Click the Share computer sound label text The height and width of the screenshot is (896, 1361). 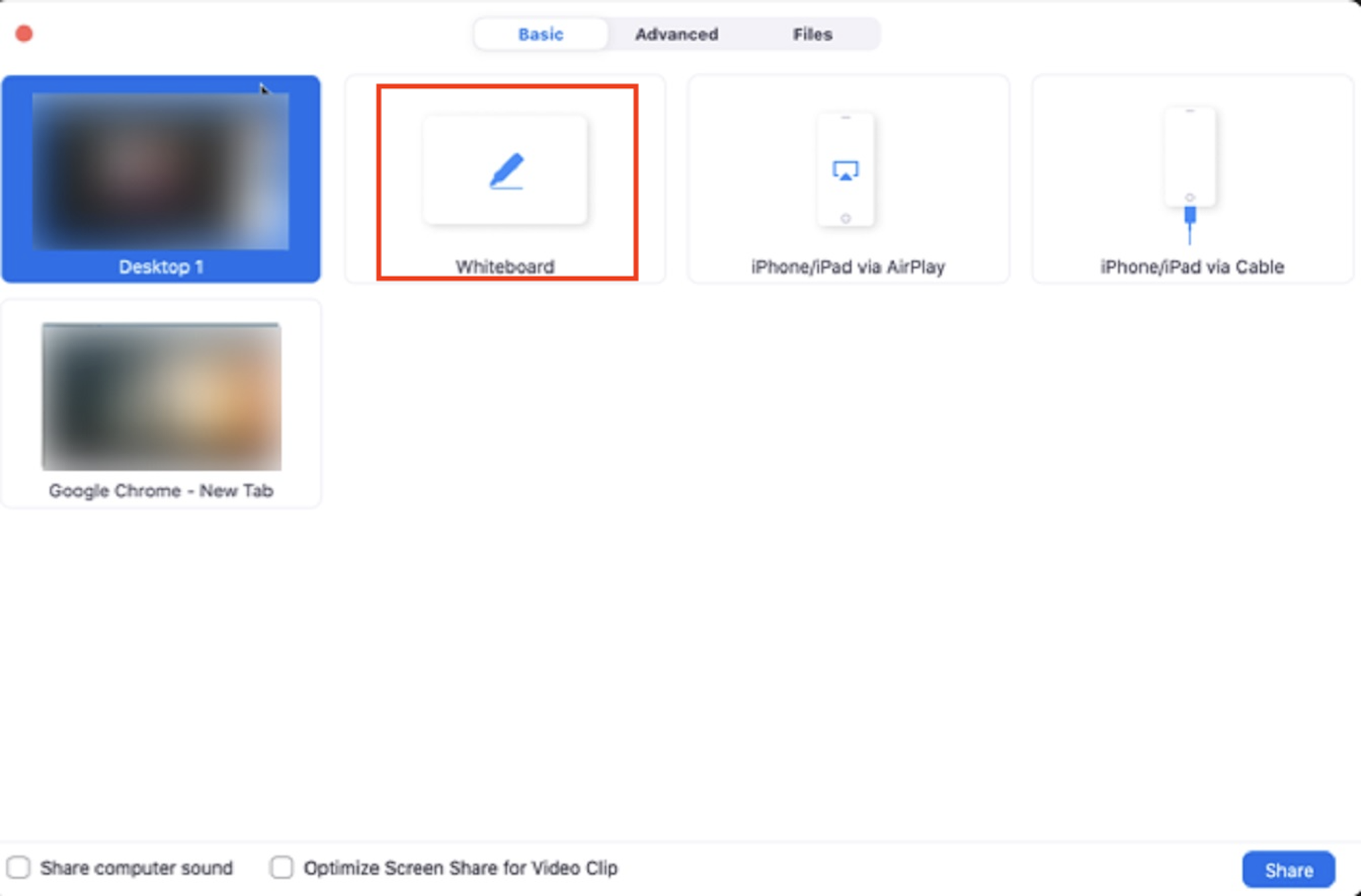pyautogui.click(x=136, y=868)
